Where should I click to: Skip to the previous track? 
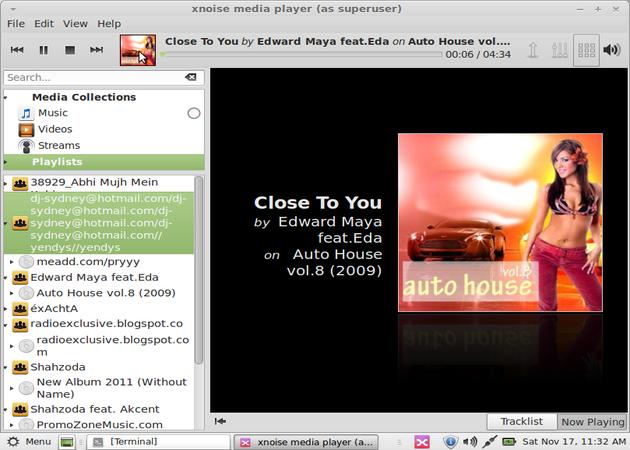[x=17, y=50]
